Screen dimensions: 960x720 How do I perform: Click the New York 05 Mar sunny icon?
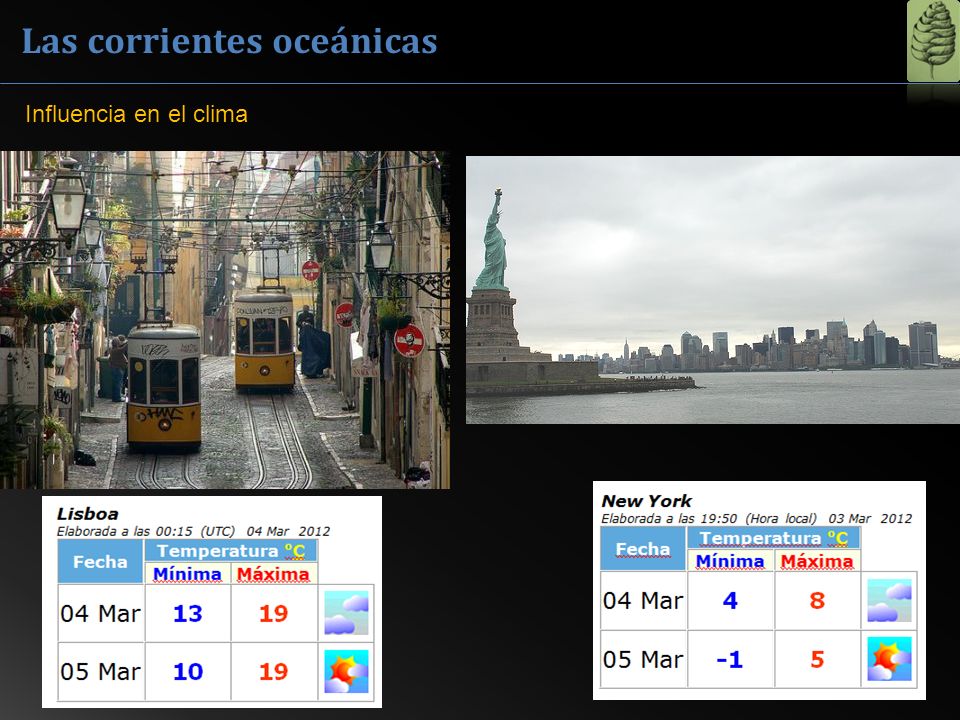click(x=890, y=659)
